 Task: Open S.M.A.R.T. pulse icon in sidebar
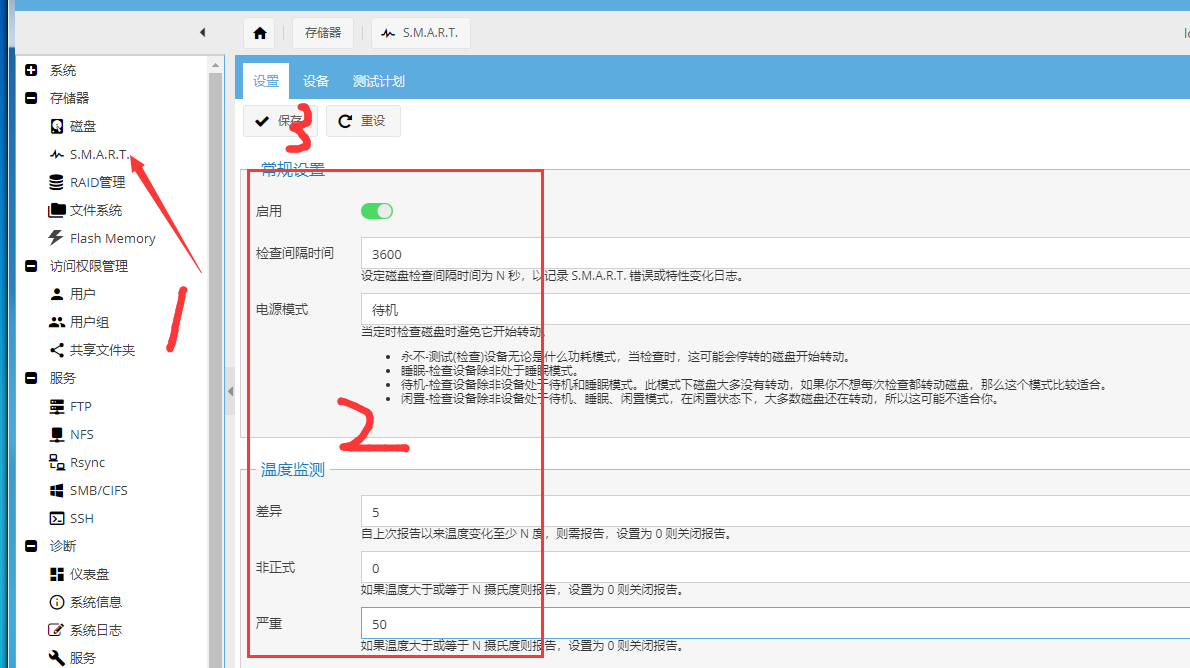point(57,154)
